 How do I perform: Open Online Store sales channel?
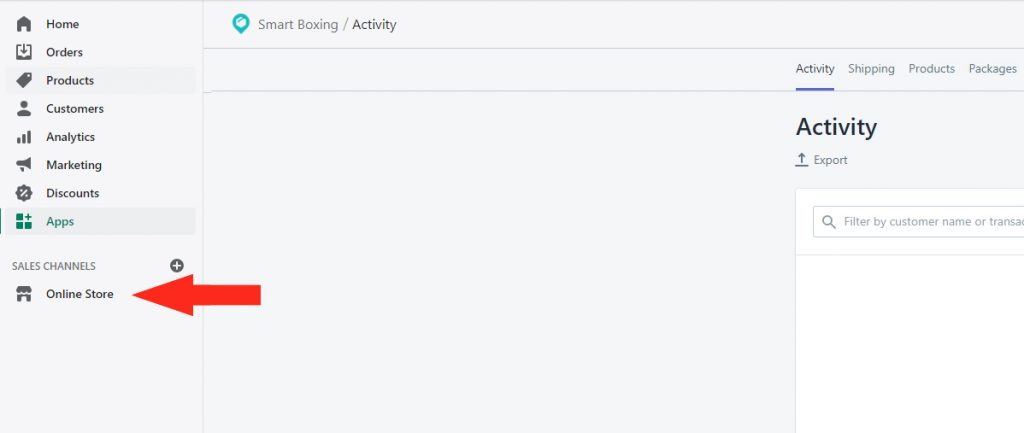coord(80,294)
